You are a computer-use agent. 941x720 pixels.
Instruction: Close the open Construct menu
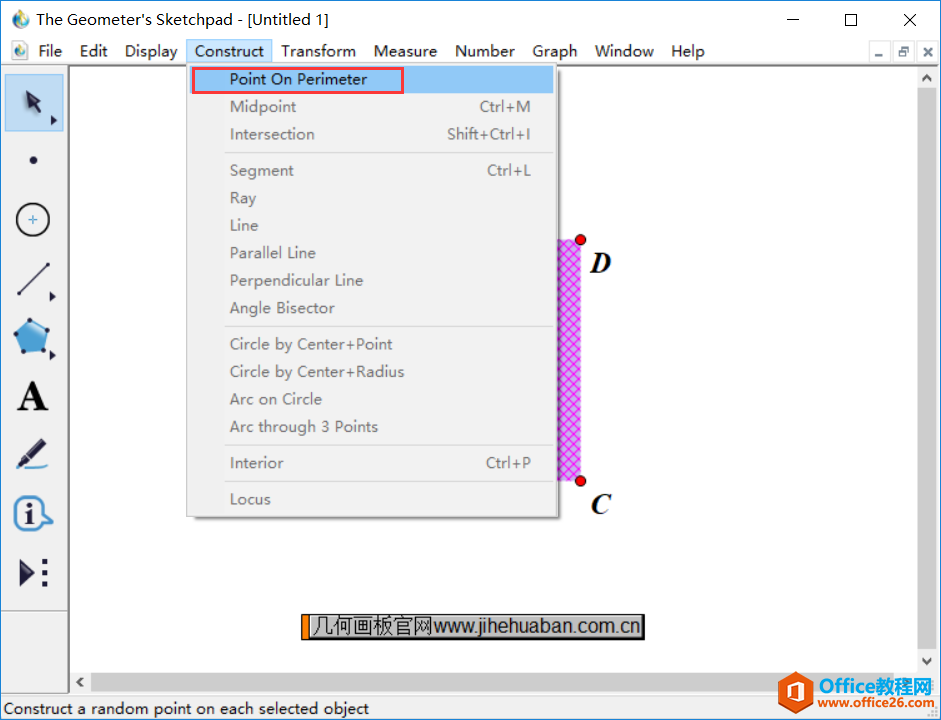coord(229,51)
